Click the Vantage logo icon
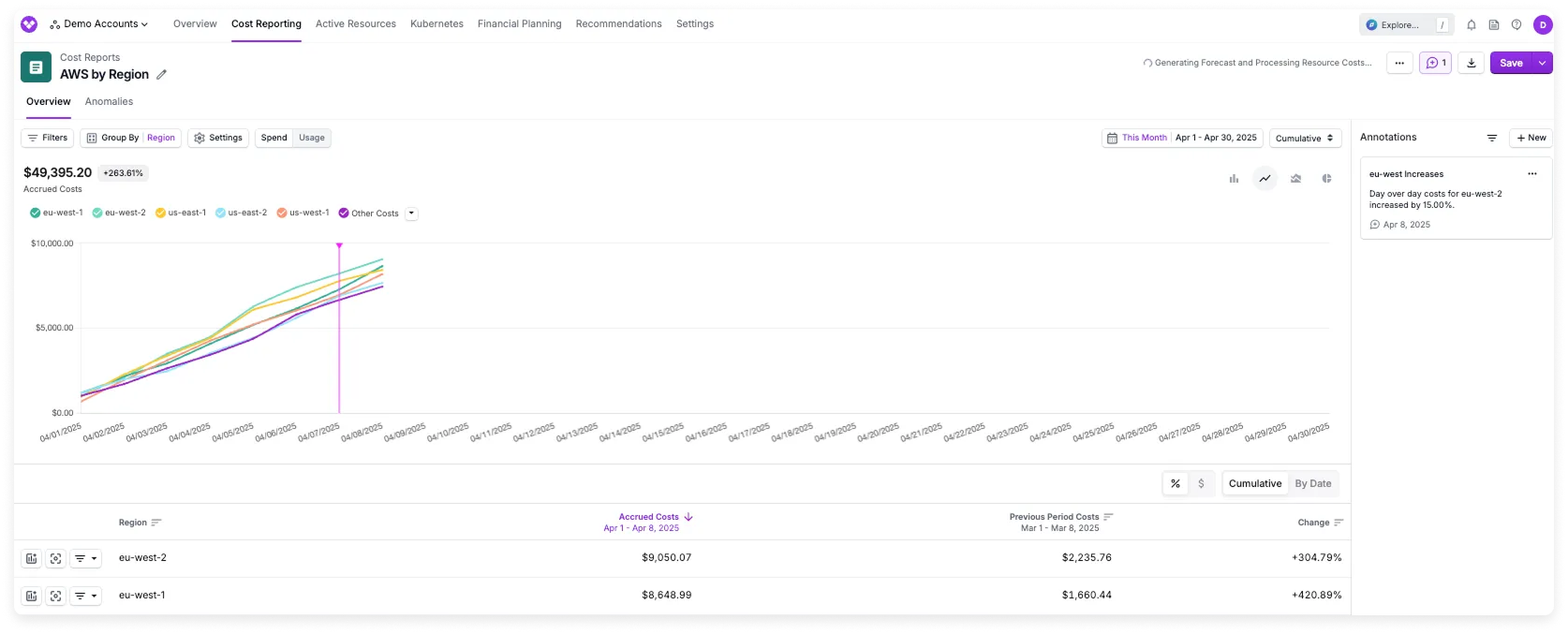The image size is (1568, 634). [29, 24]
